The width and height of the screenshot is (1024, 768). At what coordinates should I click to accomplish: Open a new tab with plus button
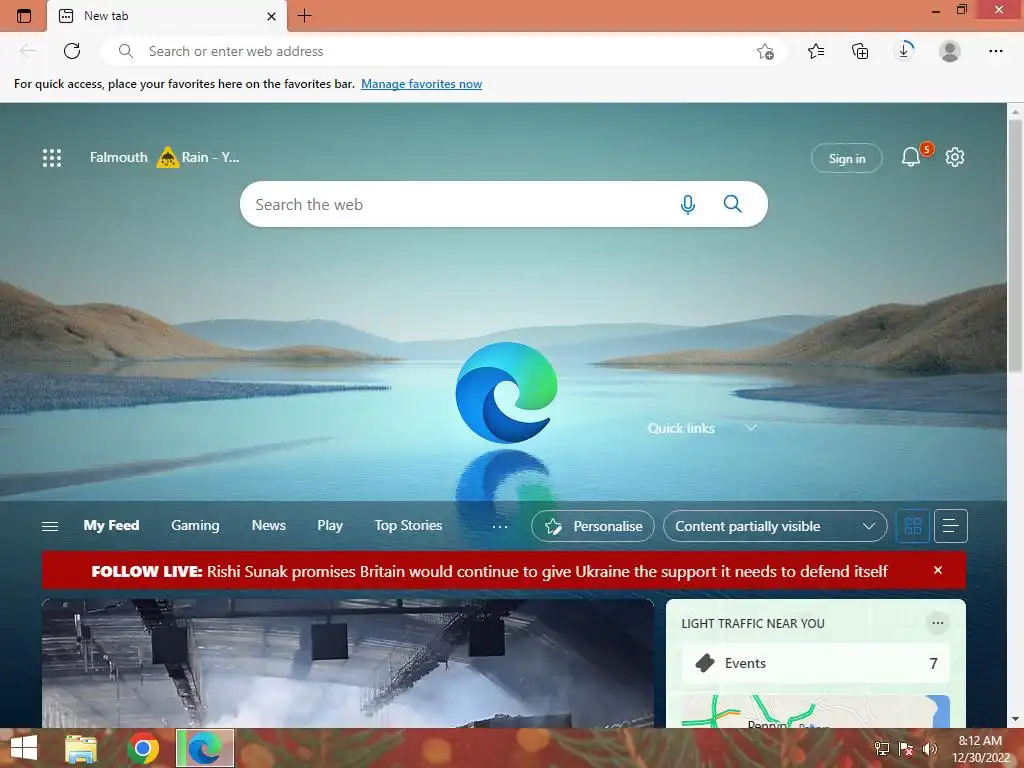pyautogui.click(x=304, y=16)
